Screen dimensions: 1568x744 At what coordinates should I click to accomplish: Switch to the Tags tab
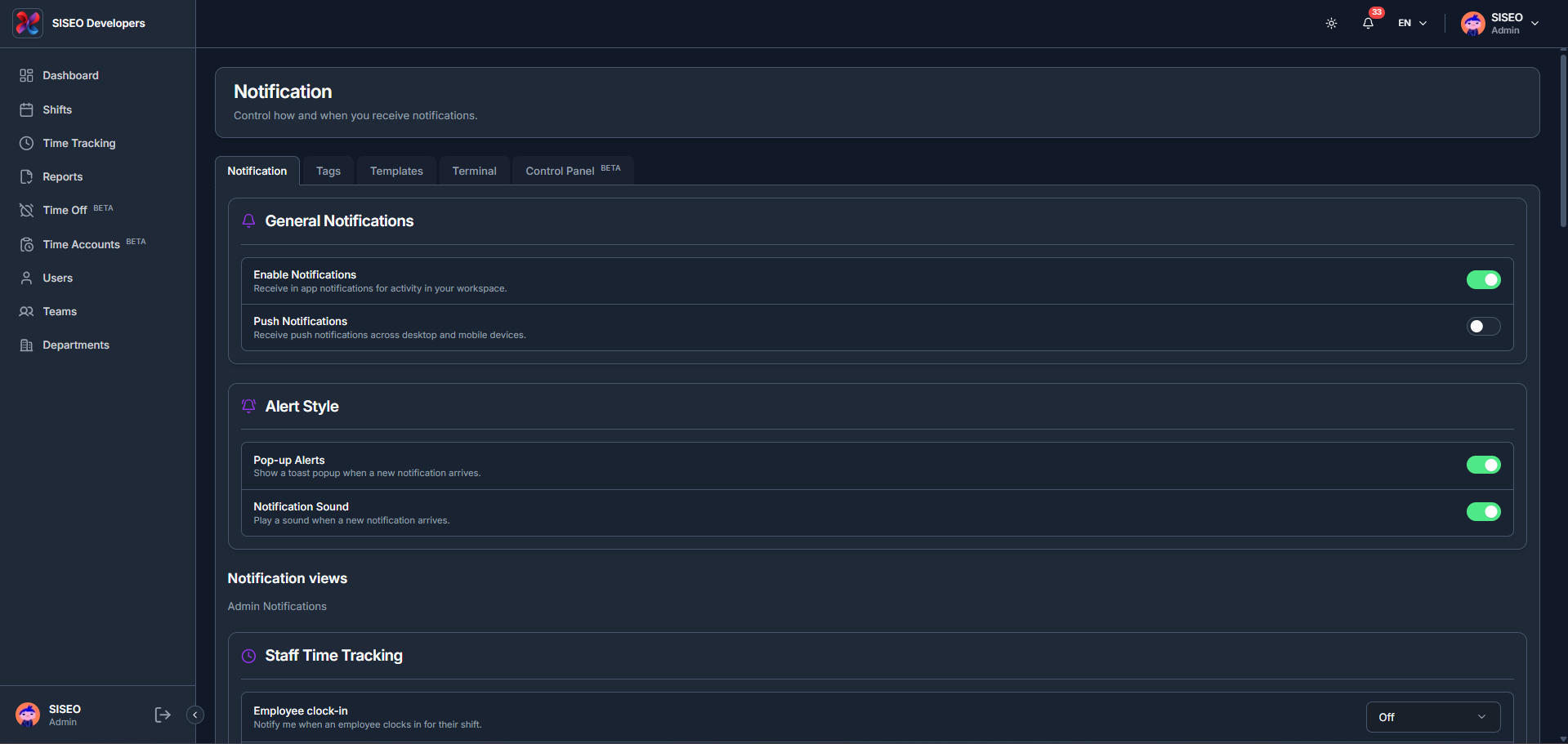(328, 171)
